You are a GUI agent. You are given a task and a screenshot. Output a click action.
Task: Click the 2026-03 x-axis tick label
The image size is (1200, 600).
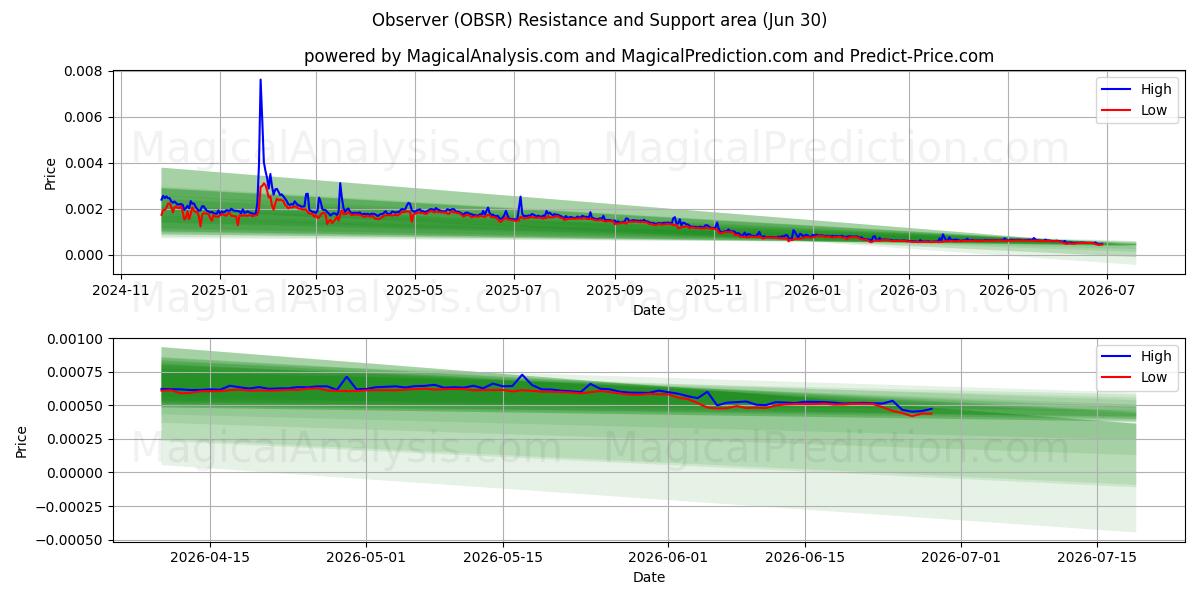pyautogui.click(x=908, y=291)
